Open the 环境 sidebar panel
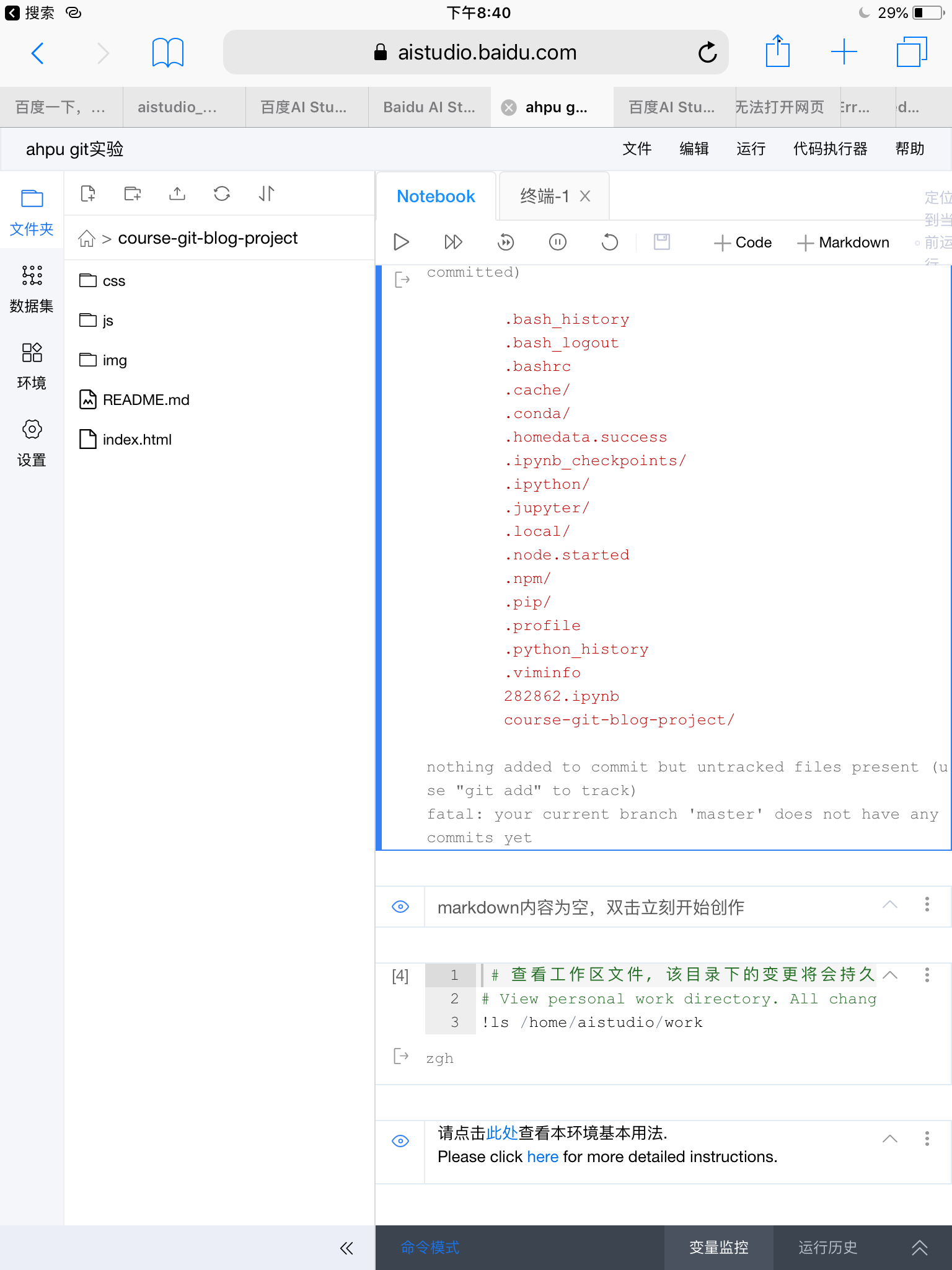952x1270 pixels. pyautogui.click(x=32, y=366)
